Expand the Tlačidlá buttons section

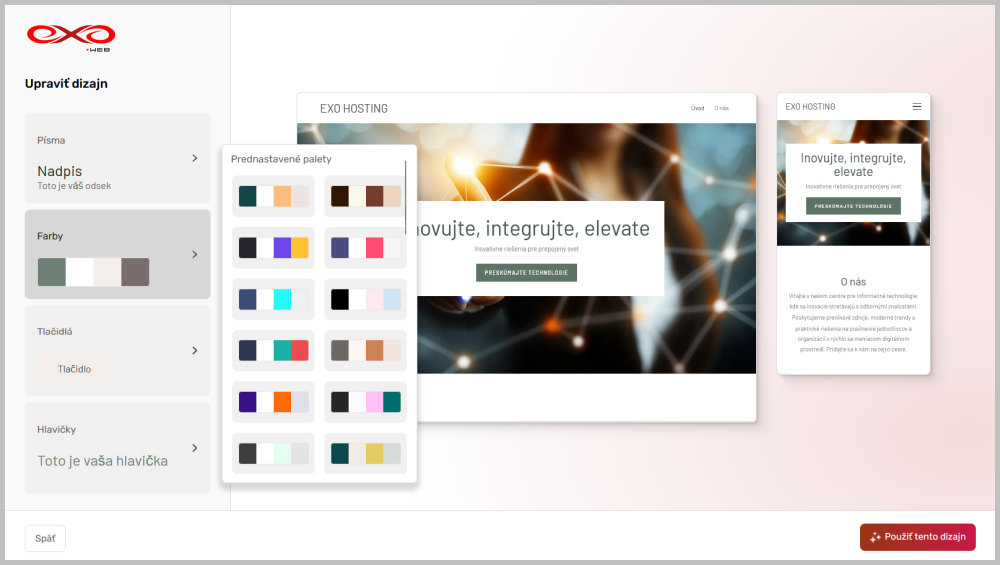pyautogui.click(x=118, y=350)
